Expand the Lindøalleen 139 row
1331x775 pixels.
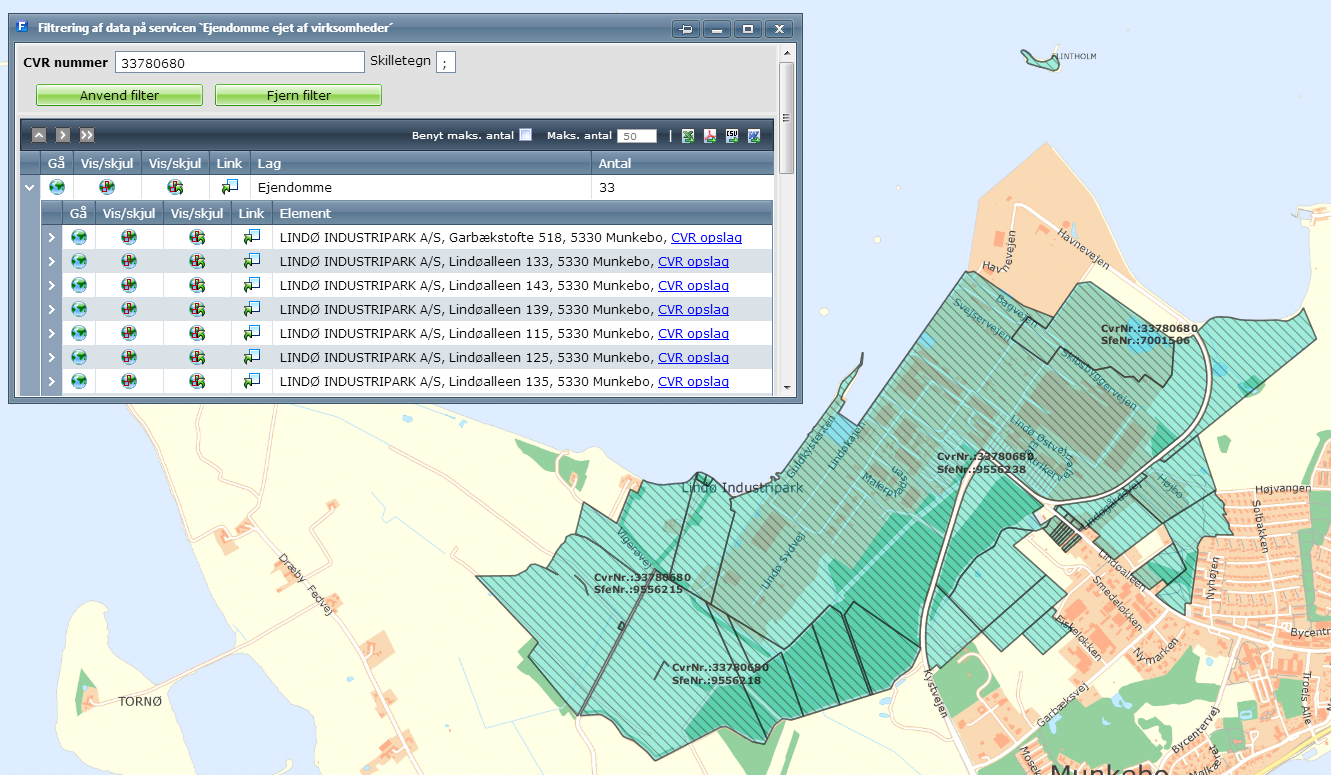[52, 309]
